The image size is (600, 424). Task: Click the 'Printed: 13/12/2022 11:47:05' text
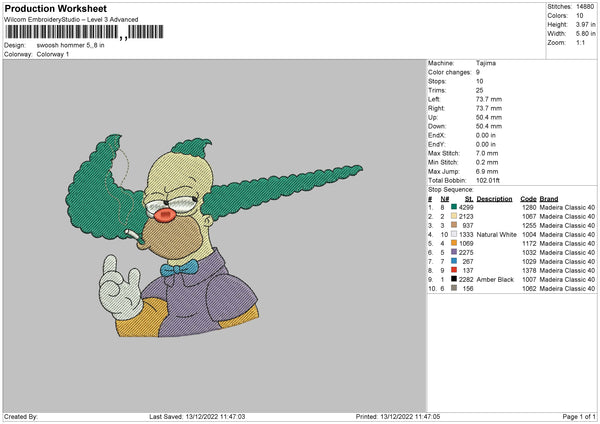(398, 417)
